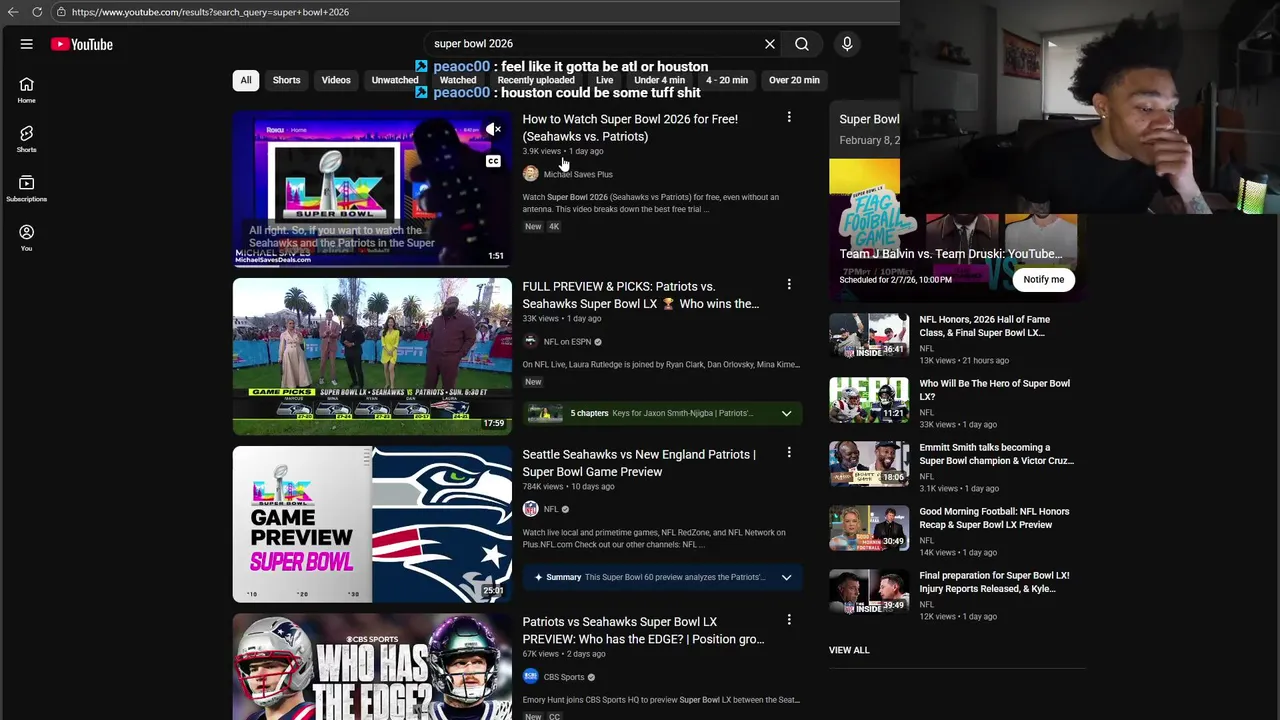The width and height of the screenshot is (1280, 720).
Task: Open Shorts in the sidebar
Action: [x=27, y=139]
